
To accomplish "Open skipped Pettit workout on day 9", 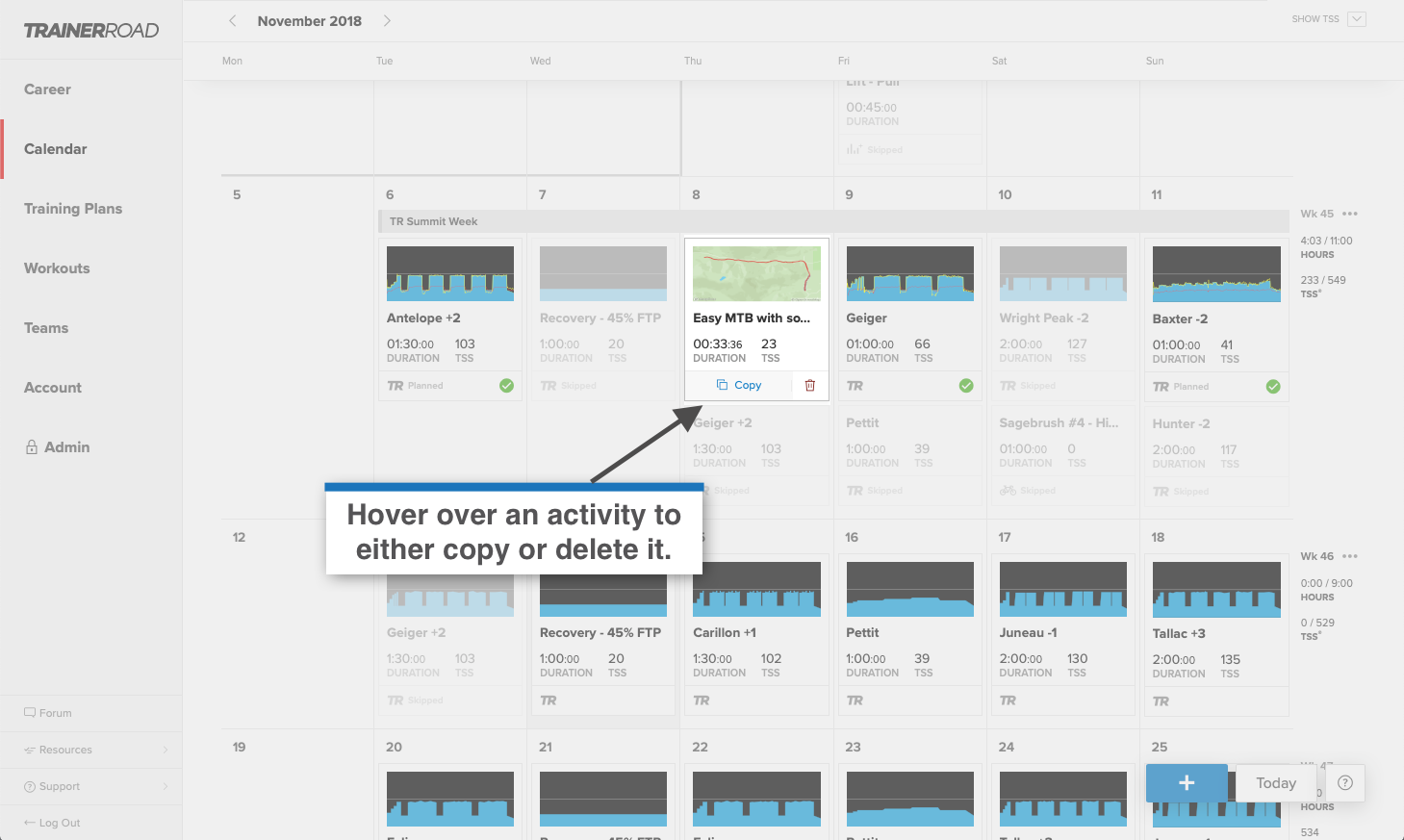I will (x=910, y=457).
